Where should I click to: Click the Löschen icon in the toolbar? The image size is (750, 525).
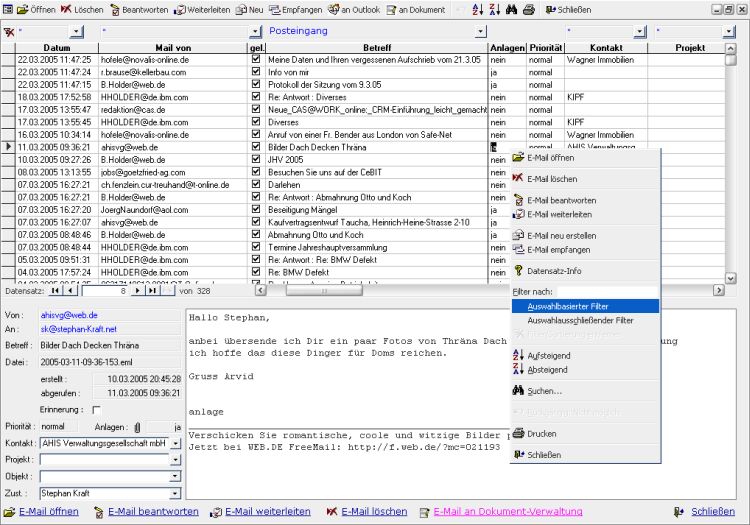(66, 9)
